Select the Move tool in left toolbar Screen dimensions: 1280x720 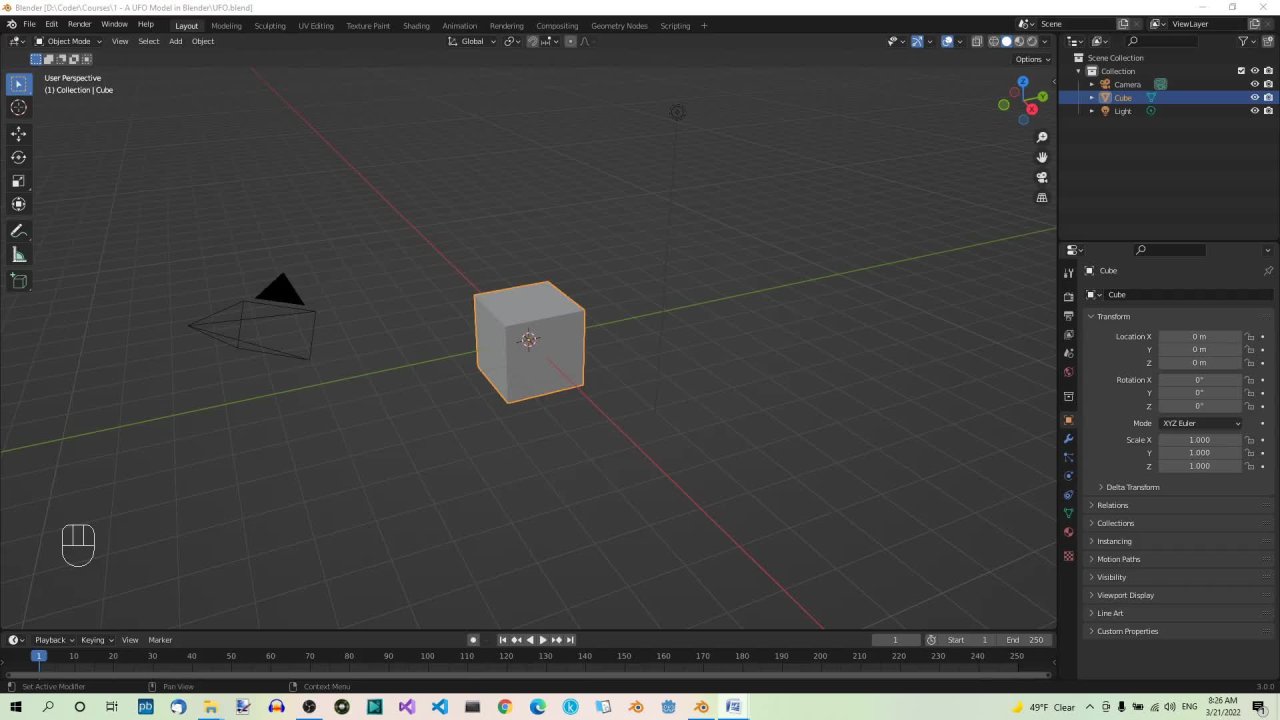point(18,133)
